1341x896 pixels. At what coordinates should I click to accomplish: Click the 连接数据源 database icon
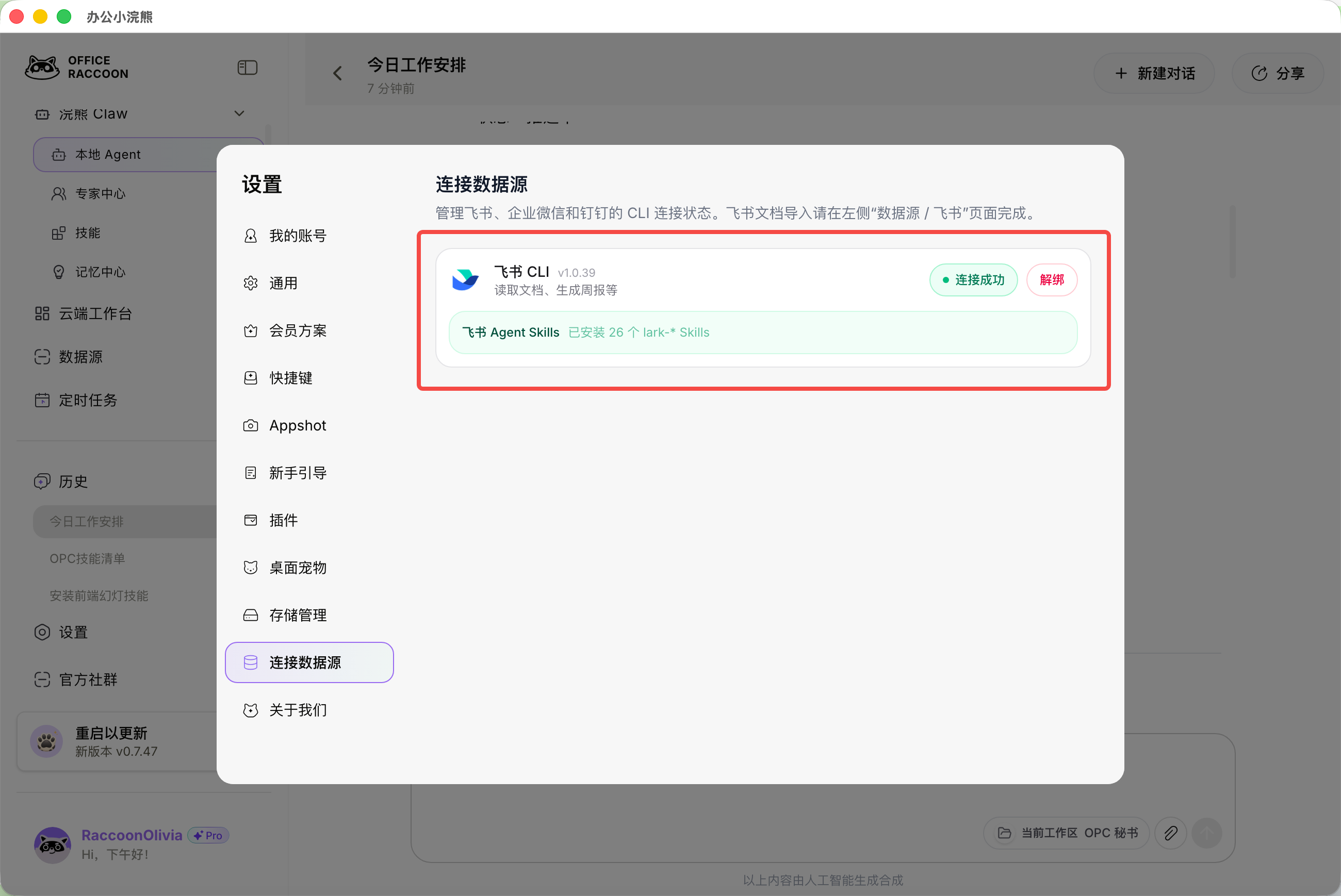pyautogui.click(x=250, y=662)
